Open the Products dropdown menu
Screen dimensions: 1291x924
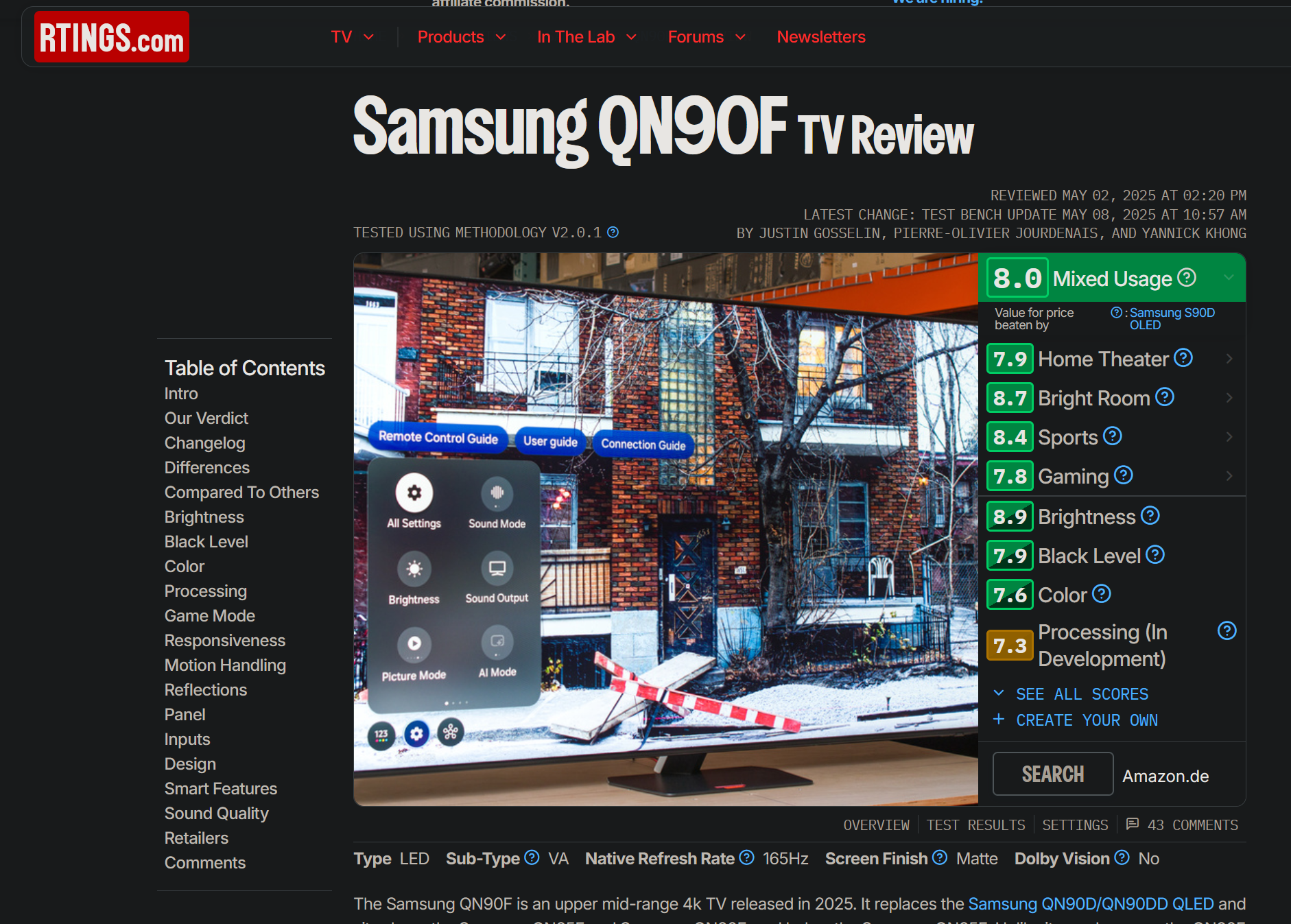pos(462,37)
